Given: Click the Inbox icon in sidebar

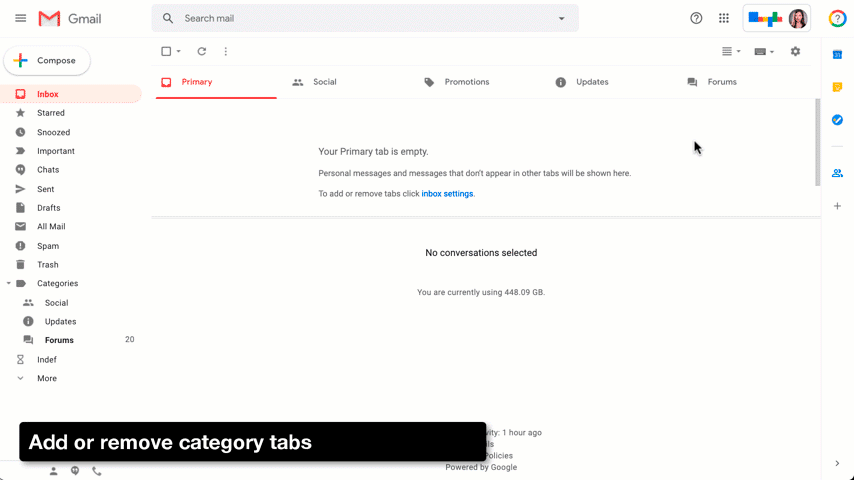Looking at the screenshot, I should 20,94.
